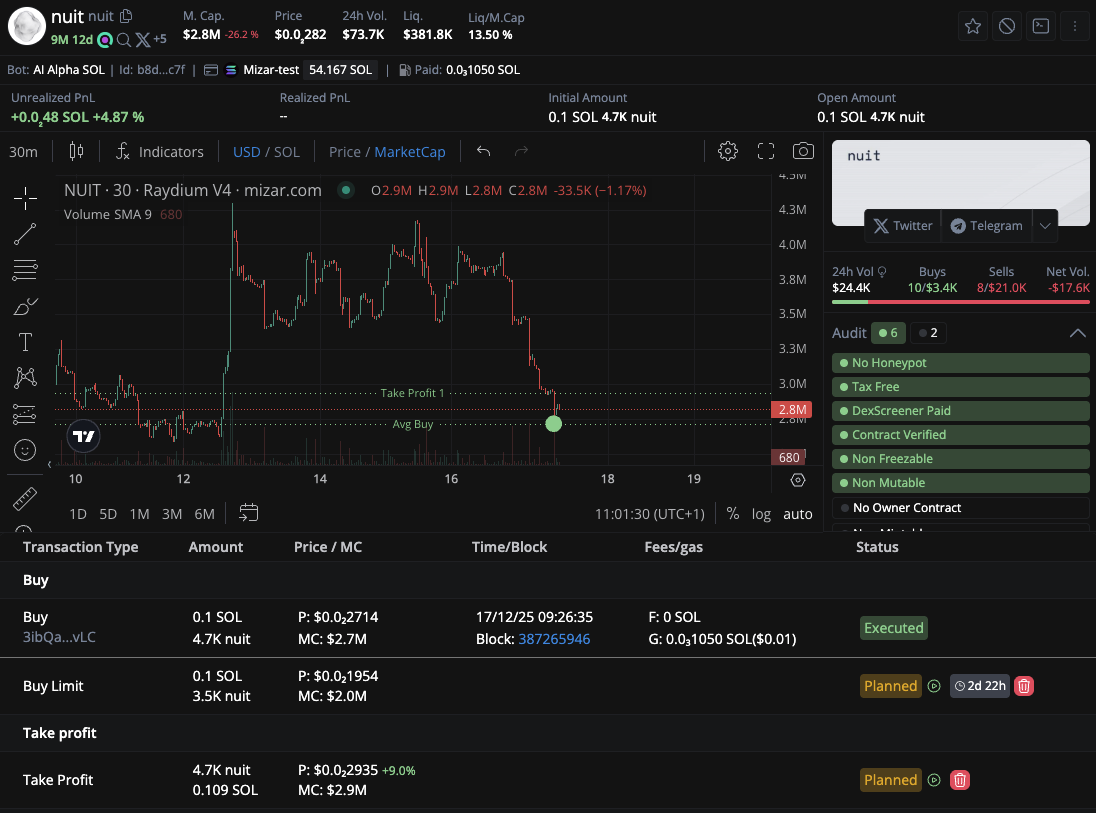1096x813 pixels.
Task: Expand more social links dropdown
Action: tap(1045, 226)
